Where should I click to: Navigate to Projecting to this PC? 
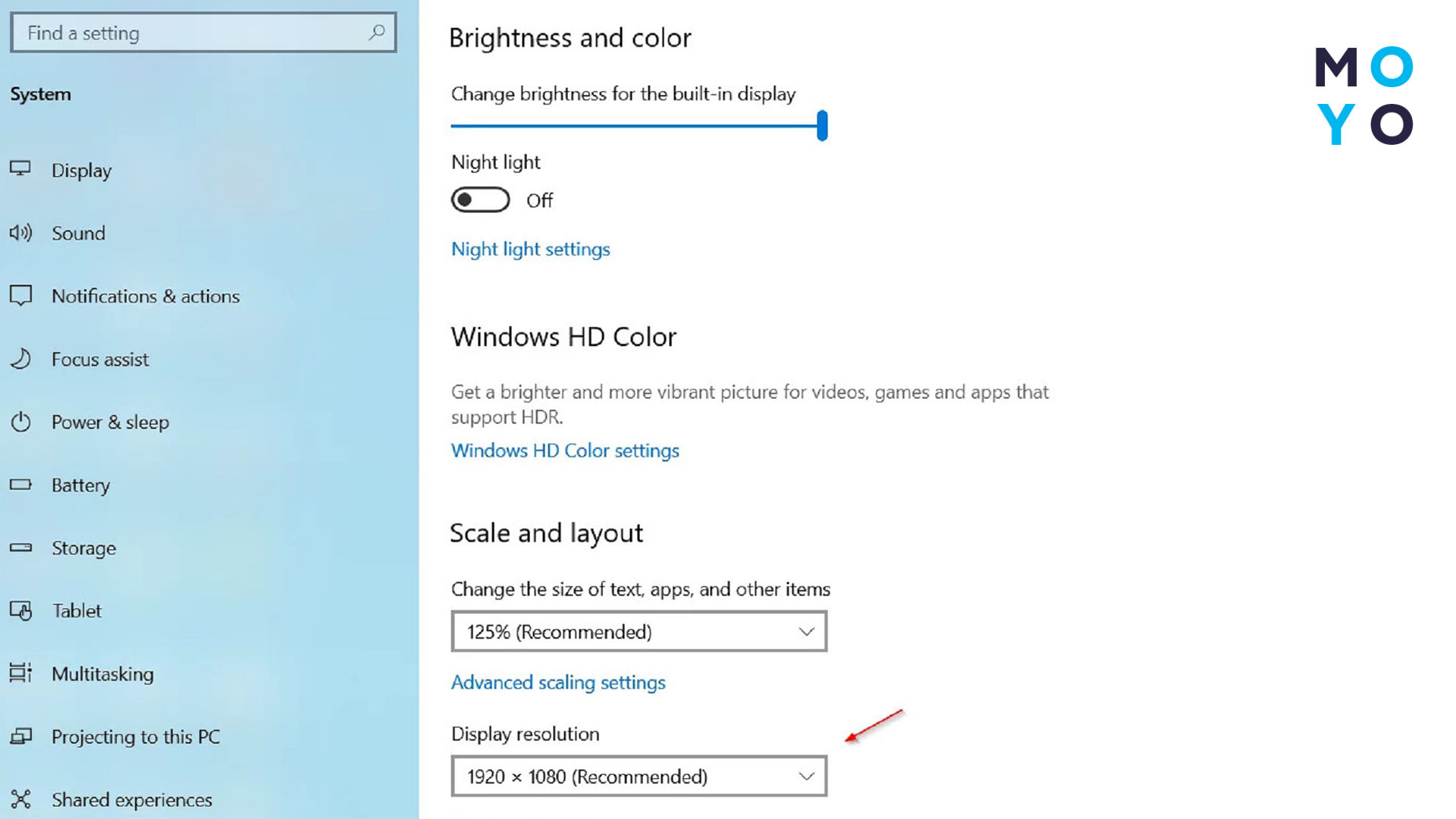coord(136,736)
